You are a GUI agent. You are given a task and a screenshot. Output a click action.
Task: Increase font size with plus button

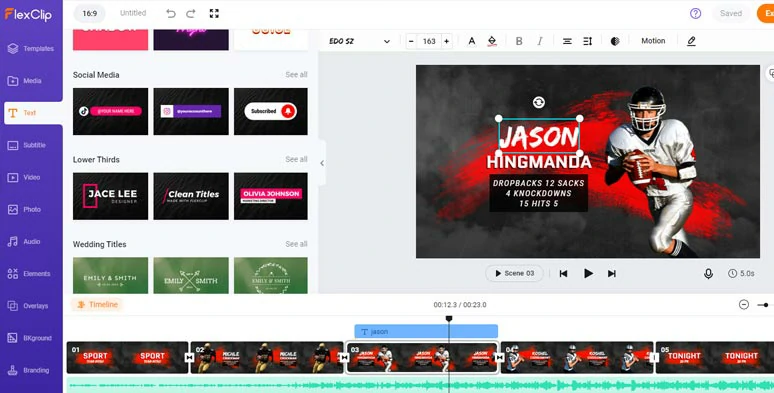[446, 41]
